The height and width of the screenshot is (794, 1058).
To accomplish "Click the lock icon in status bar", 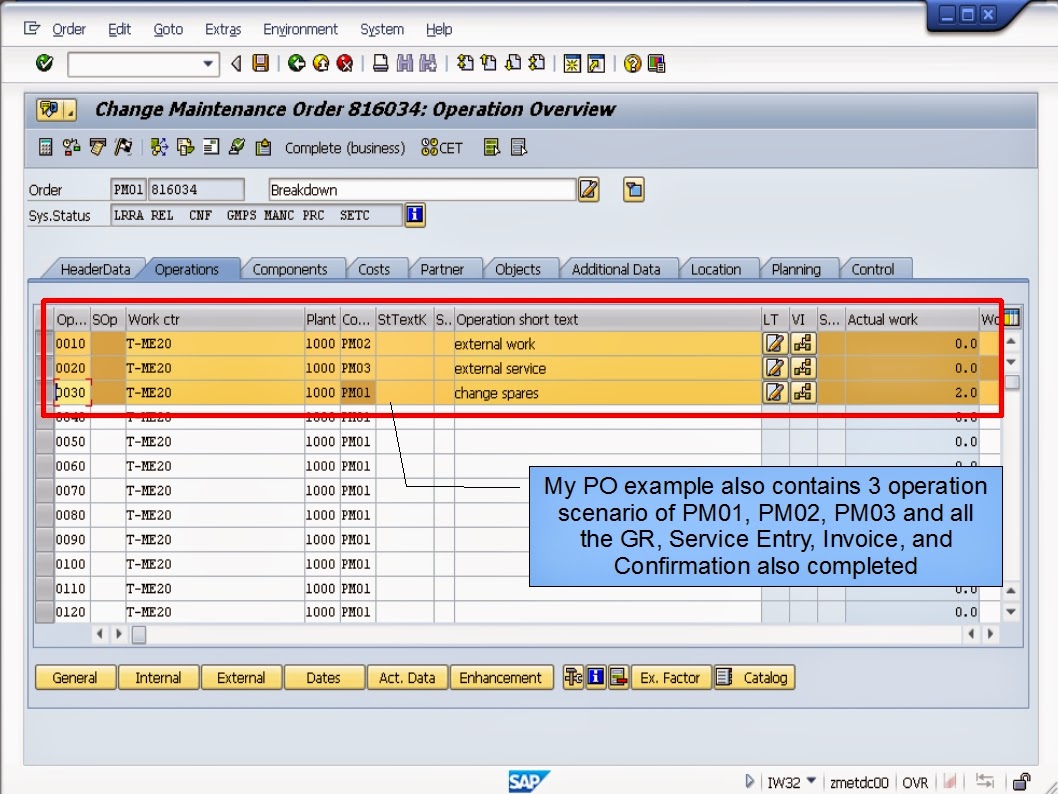I will coord(1022,782).
